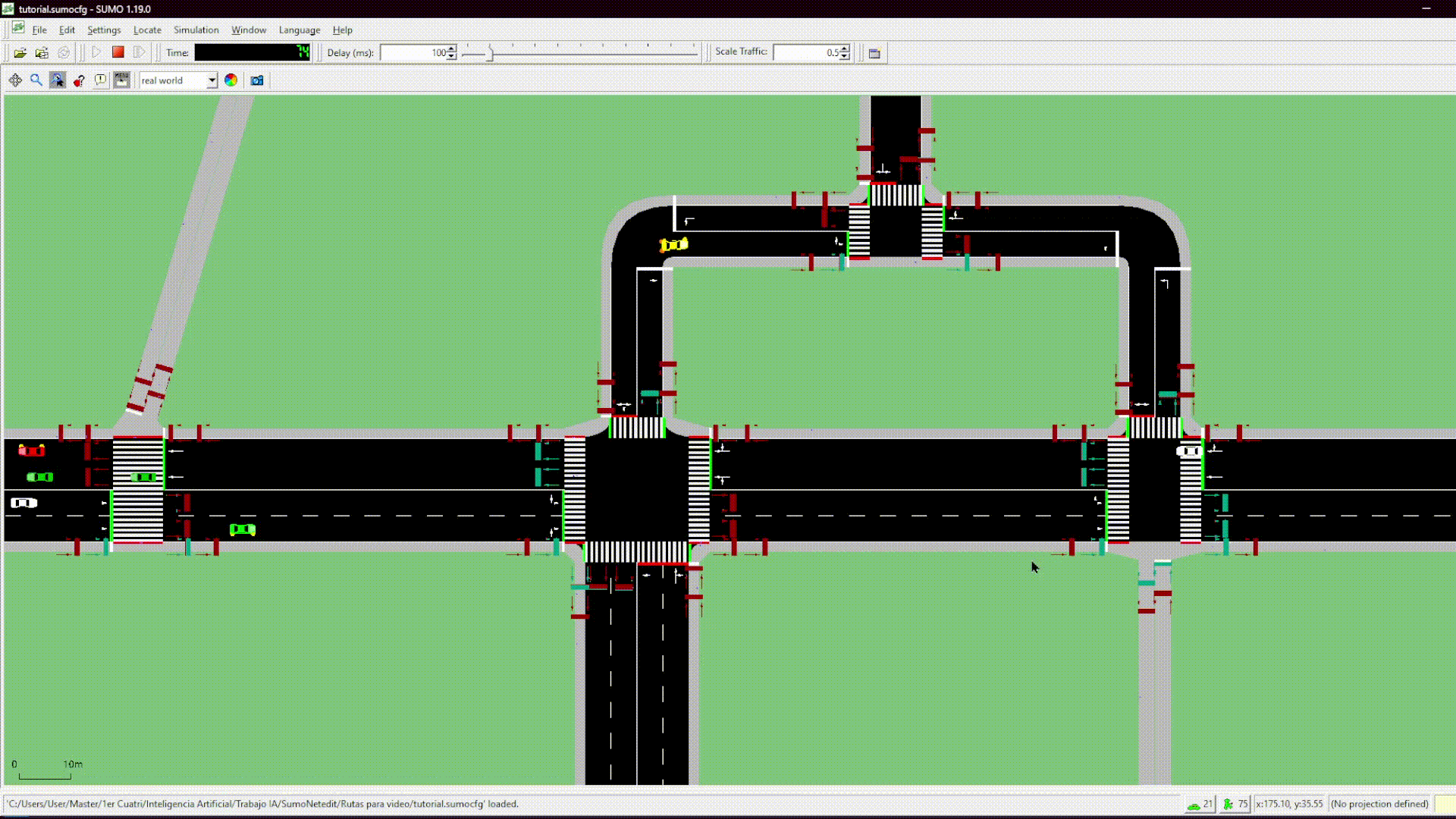This screenshot has width=1456, height=819.
Task: Increase the Delay value with the stepper arrow
Action: (451, 49)
